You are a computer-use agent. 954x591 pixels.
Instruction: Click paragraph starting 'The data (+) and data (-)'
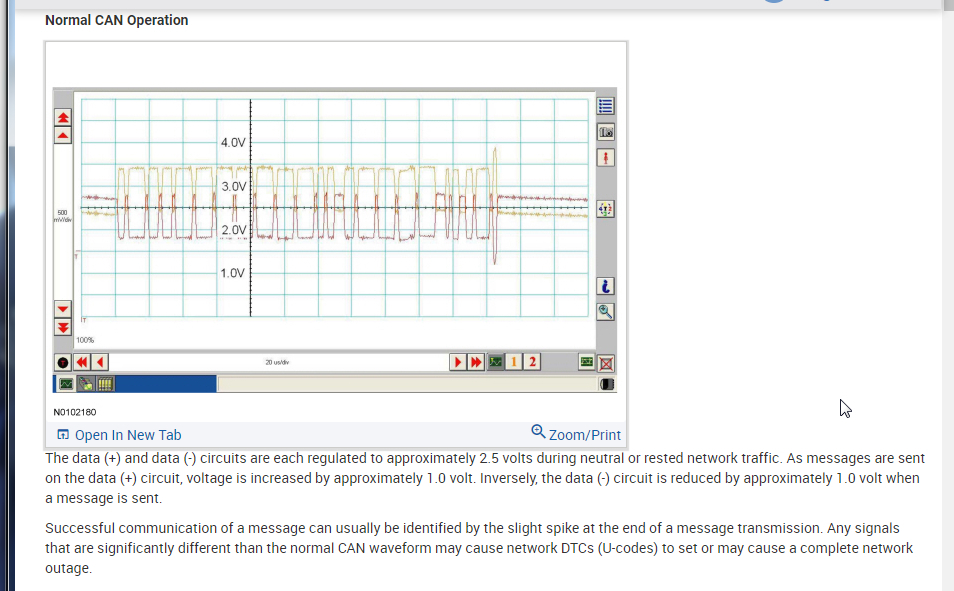[x=485, y=478]
